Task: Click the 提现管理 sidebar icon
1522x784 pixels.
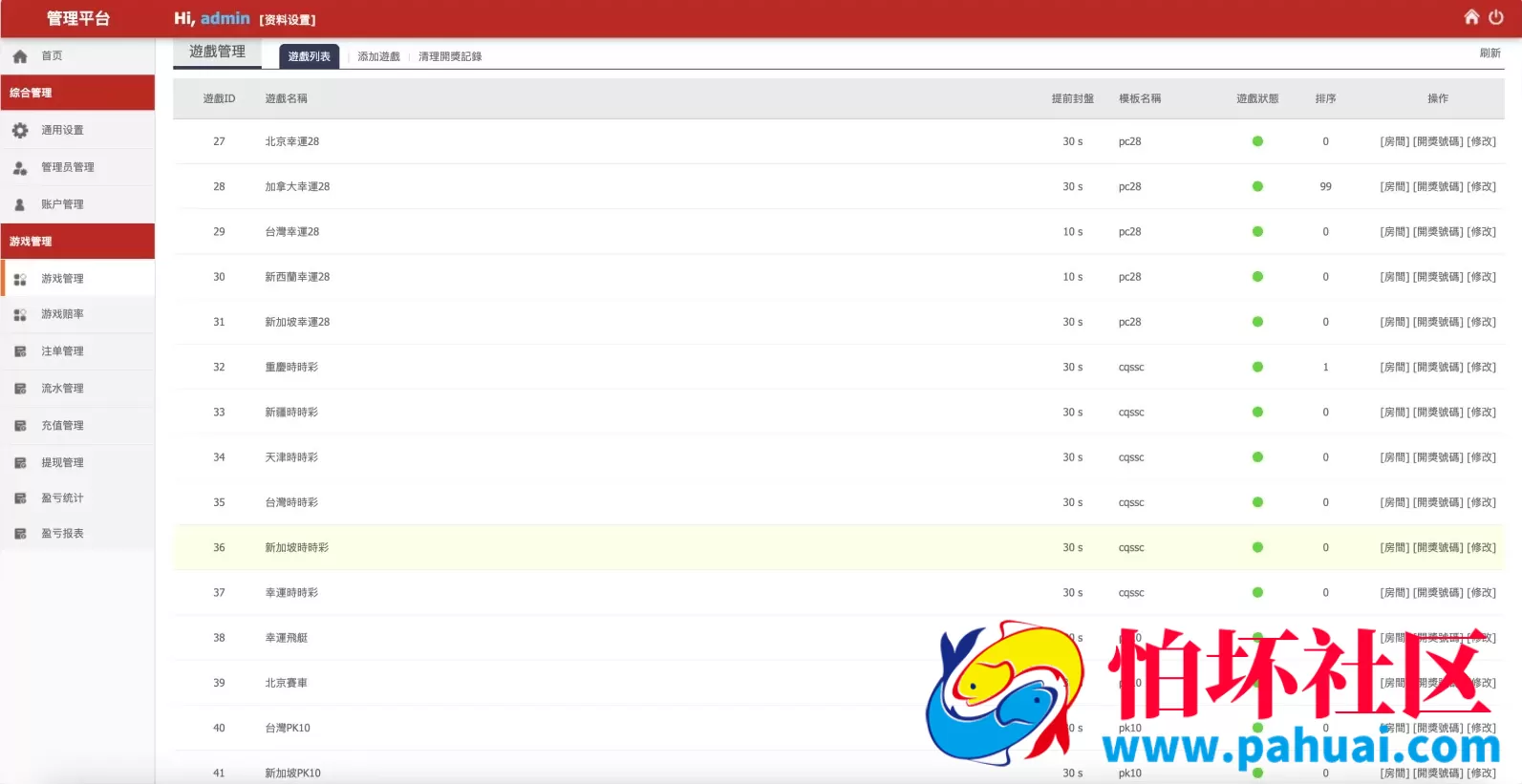Action: click(20, 463)
